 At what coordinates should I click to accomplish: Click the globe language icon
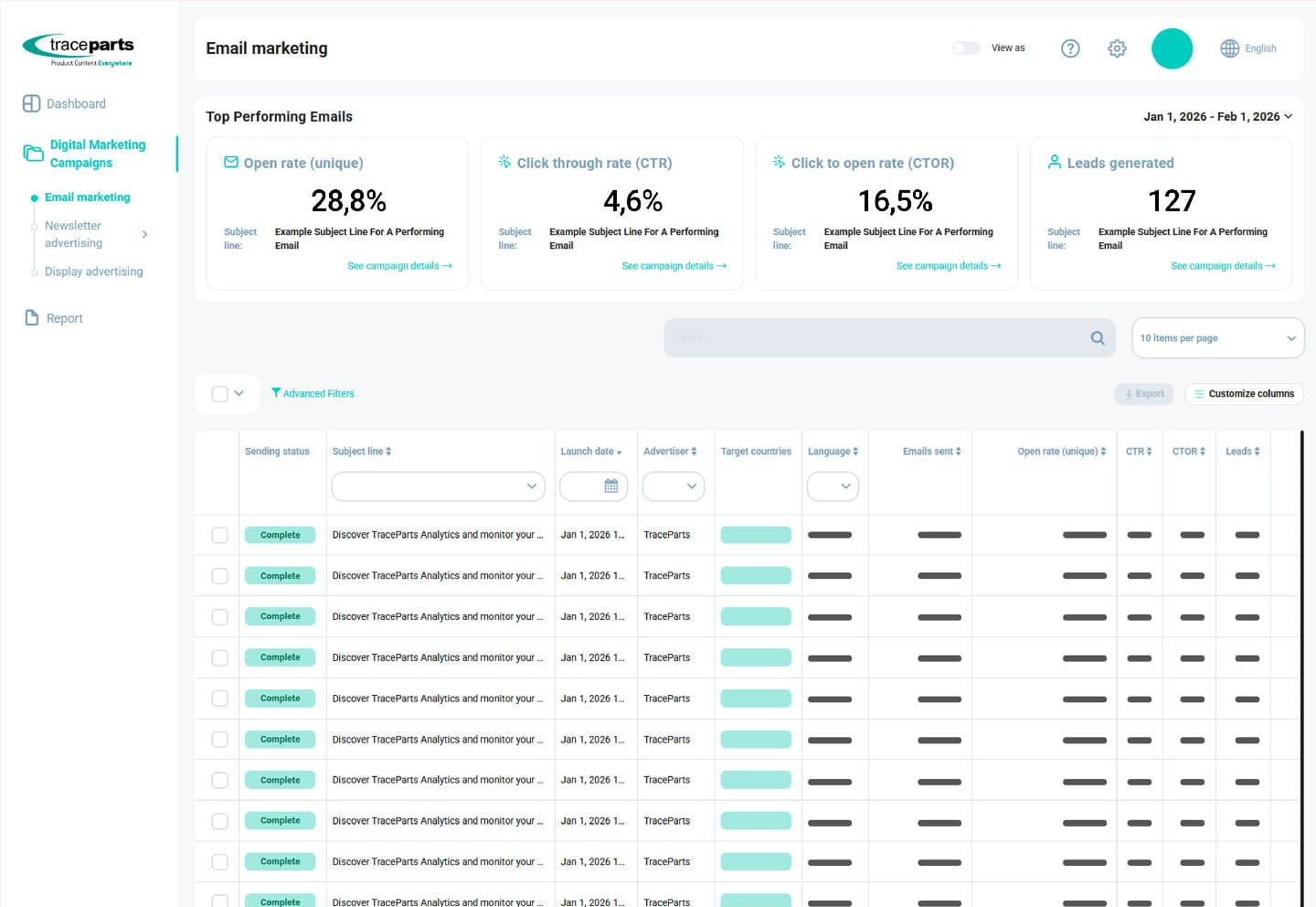(x=1230, y=48)
